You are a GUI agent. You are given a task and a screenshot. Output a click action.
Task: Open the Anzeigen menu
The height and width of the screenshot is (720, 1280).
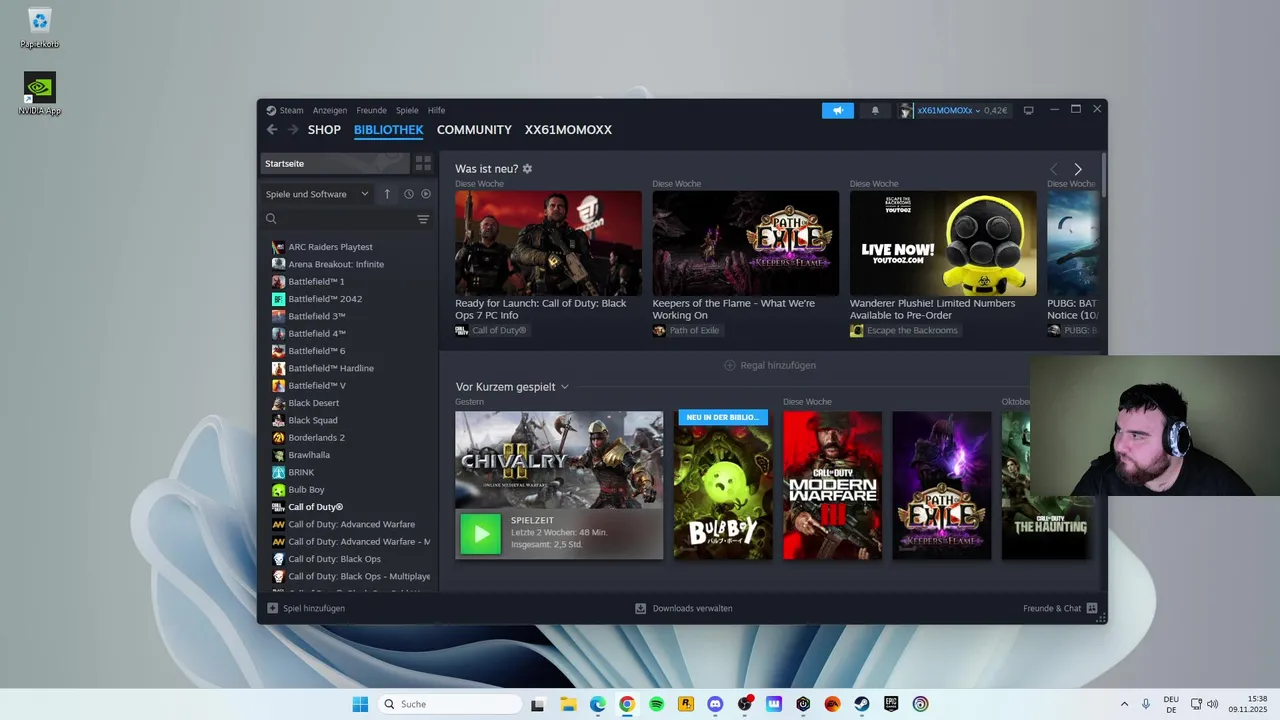coord(330,111)
